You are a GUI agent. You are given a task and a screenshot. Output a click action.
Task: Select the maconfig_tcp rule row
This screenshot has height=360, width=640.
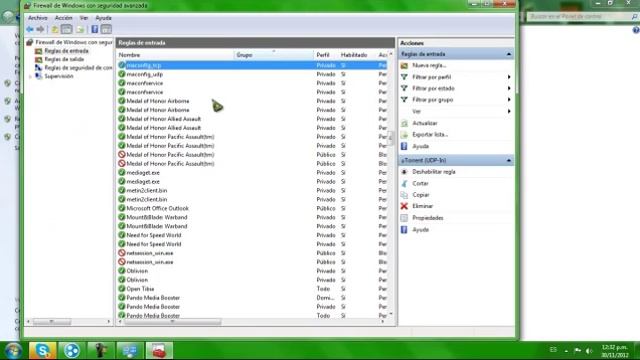click(x=252, y=65)
